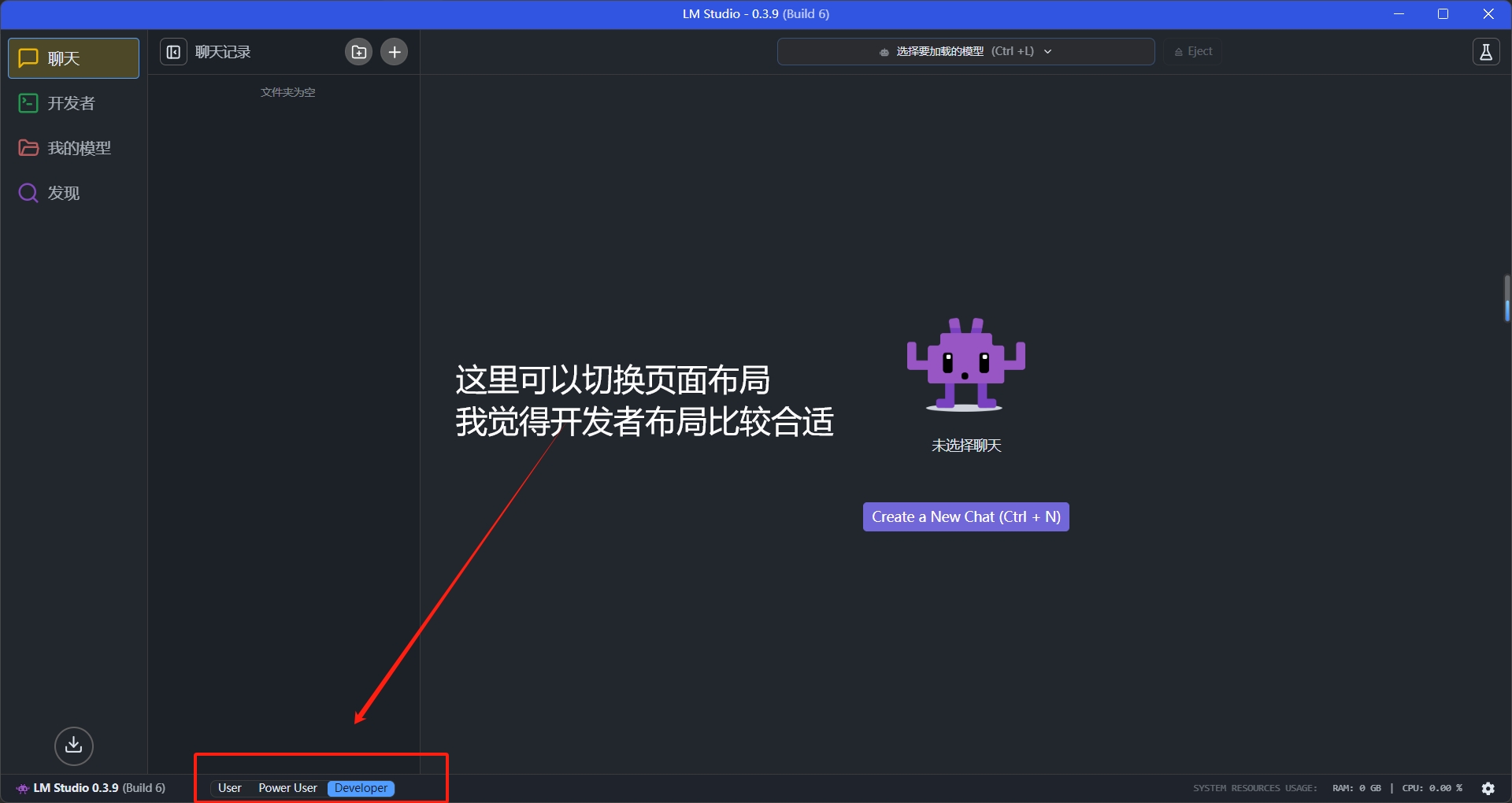Click the RAM usage readout

1357,788
